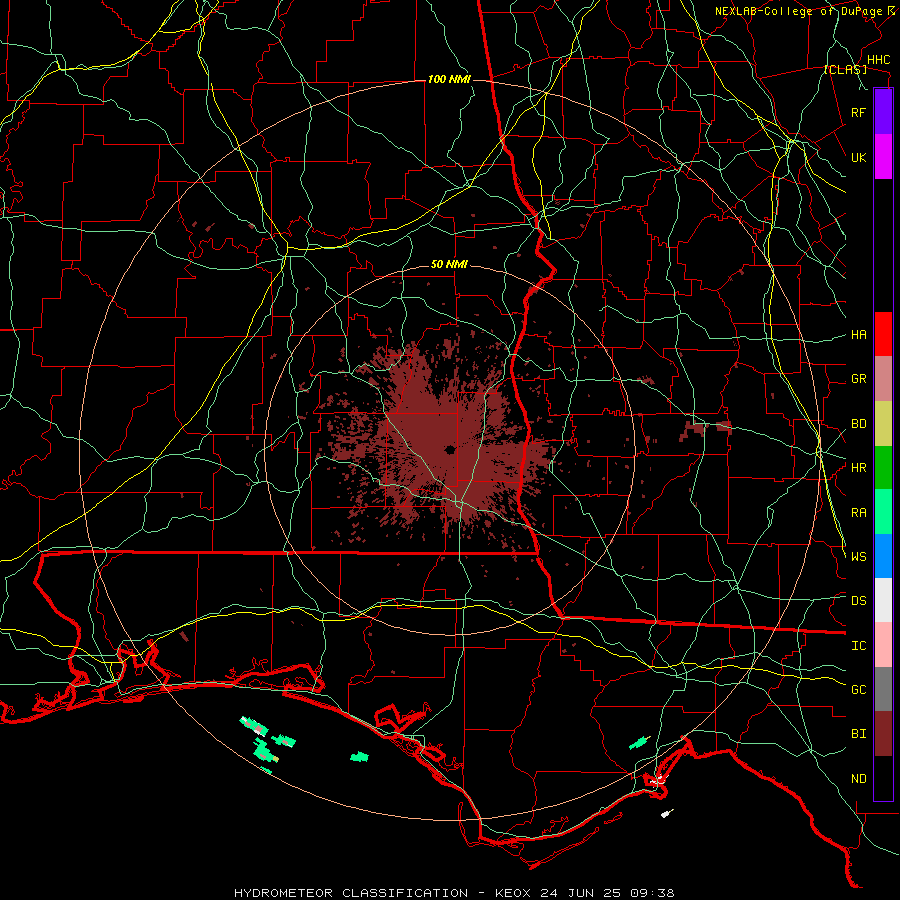Click the magenta UK color swatch
Screen dimensions: 900x900
(883, 157)
